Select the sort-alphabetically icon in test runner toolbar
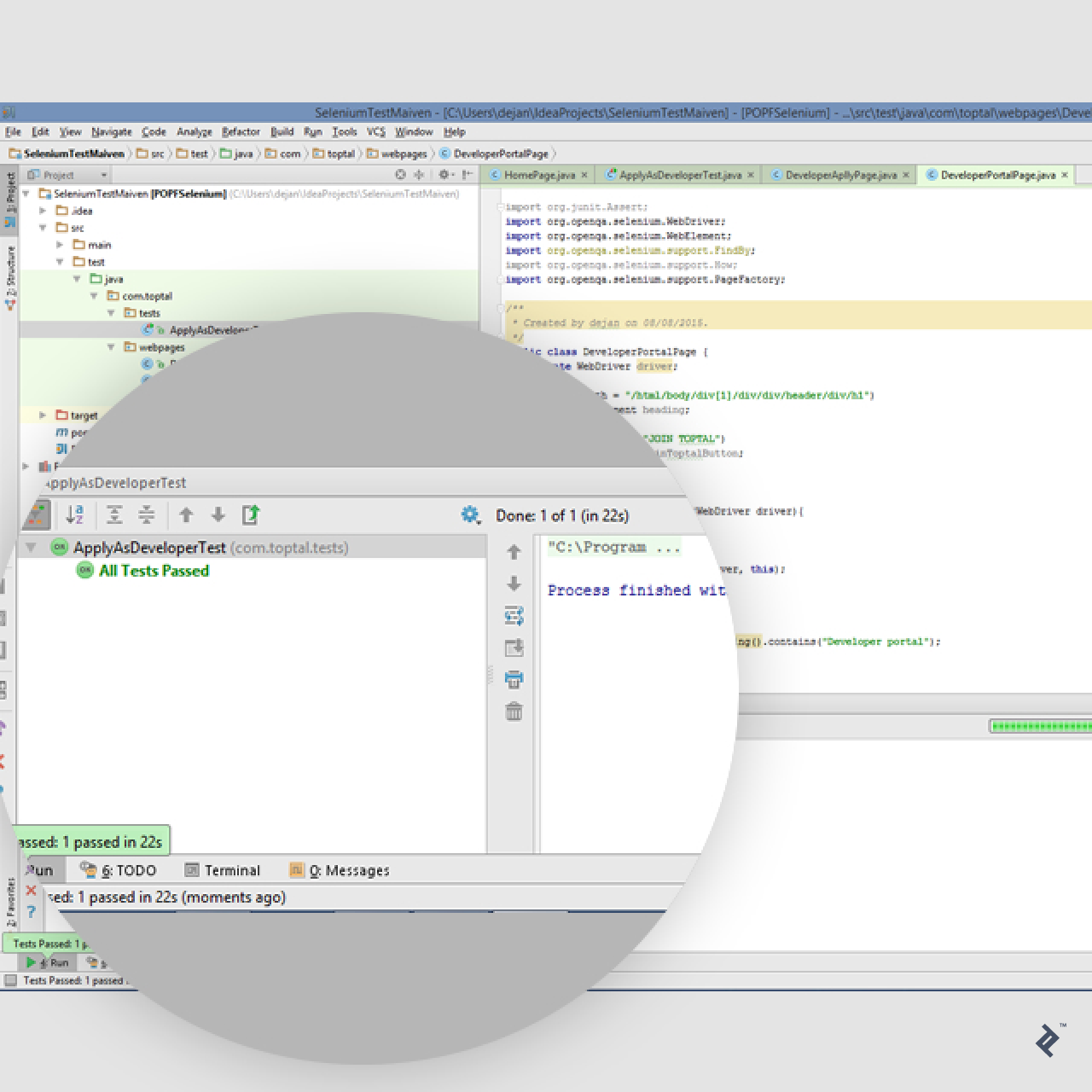The image size is (1092, 1092). [x=74, y=515]
